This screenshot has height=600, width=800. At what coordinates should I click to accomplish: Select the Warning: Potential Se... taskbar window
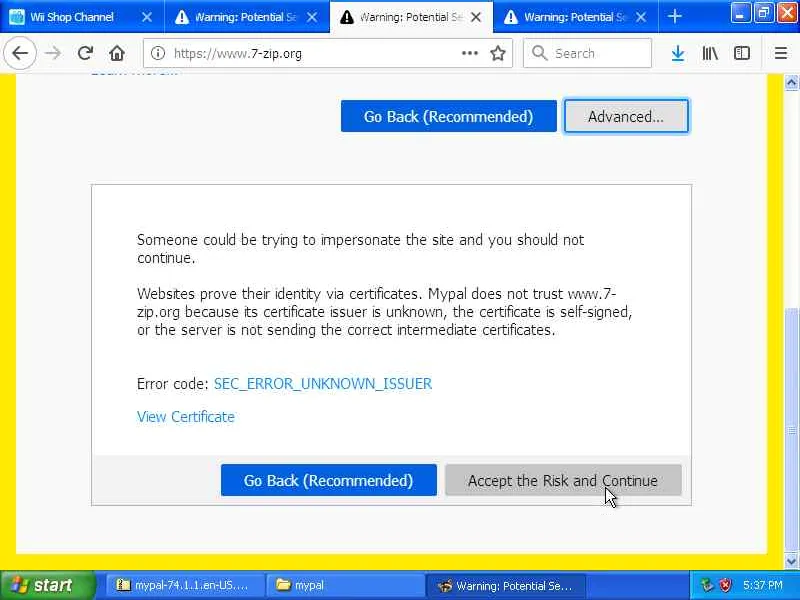tap(506, 585)
